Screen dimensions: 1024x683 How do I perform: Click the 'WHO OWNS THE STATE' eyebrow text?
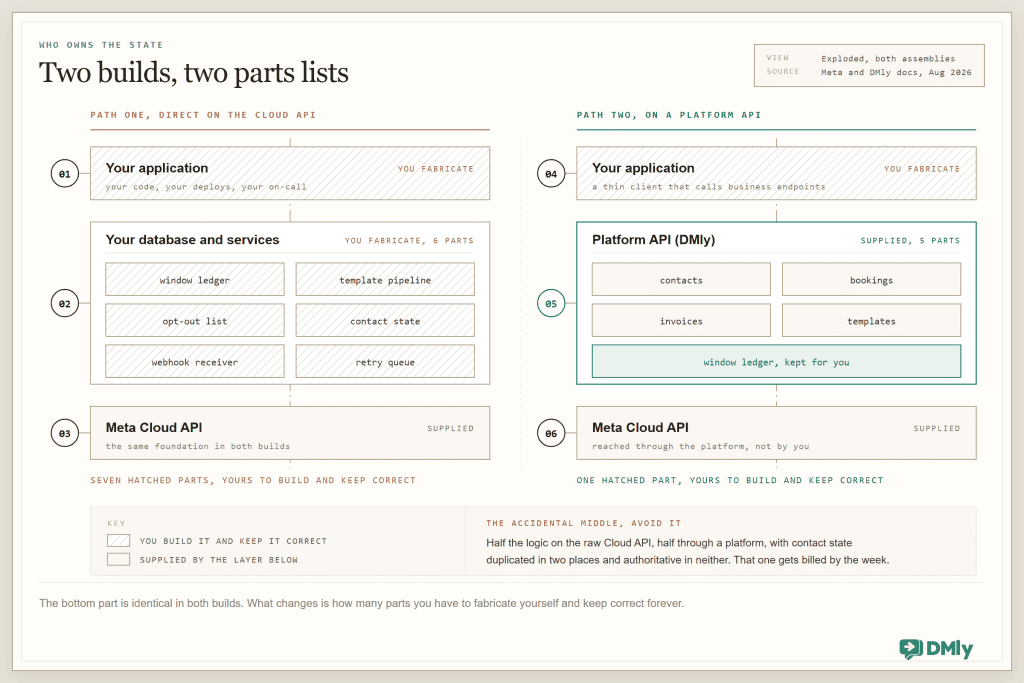(x=101, y=45)
